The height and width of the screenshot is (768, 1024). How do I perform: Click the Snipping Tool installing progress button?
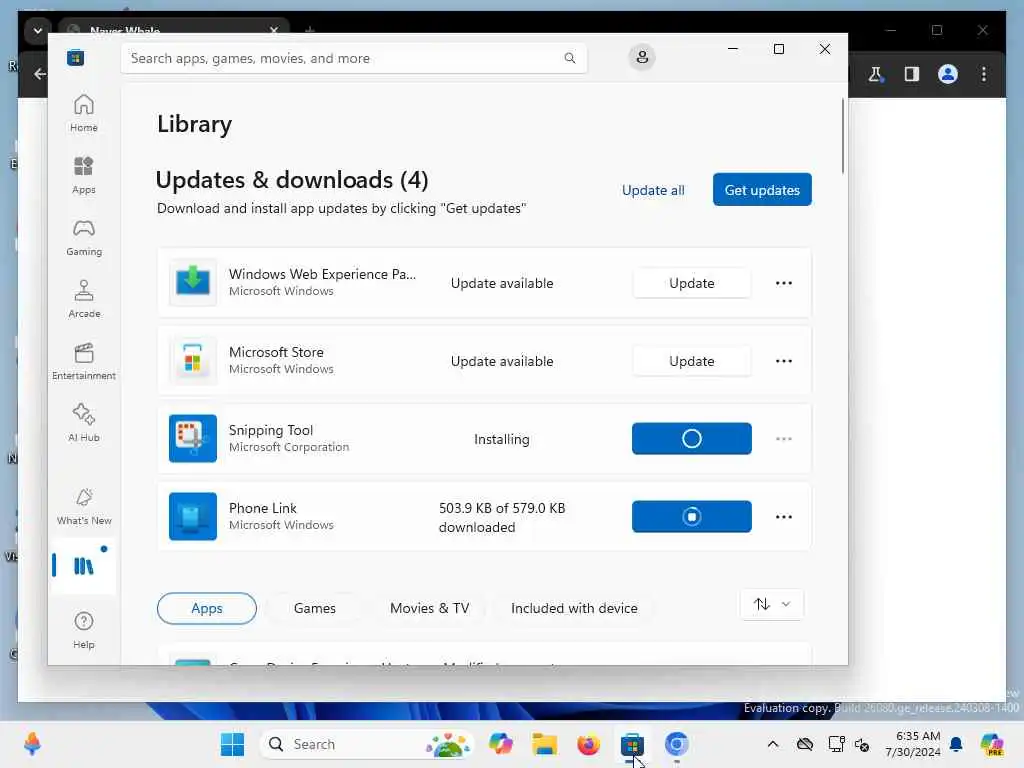point(692,439)
